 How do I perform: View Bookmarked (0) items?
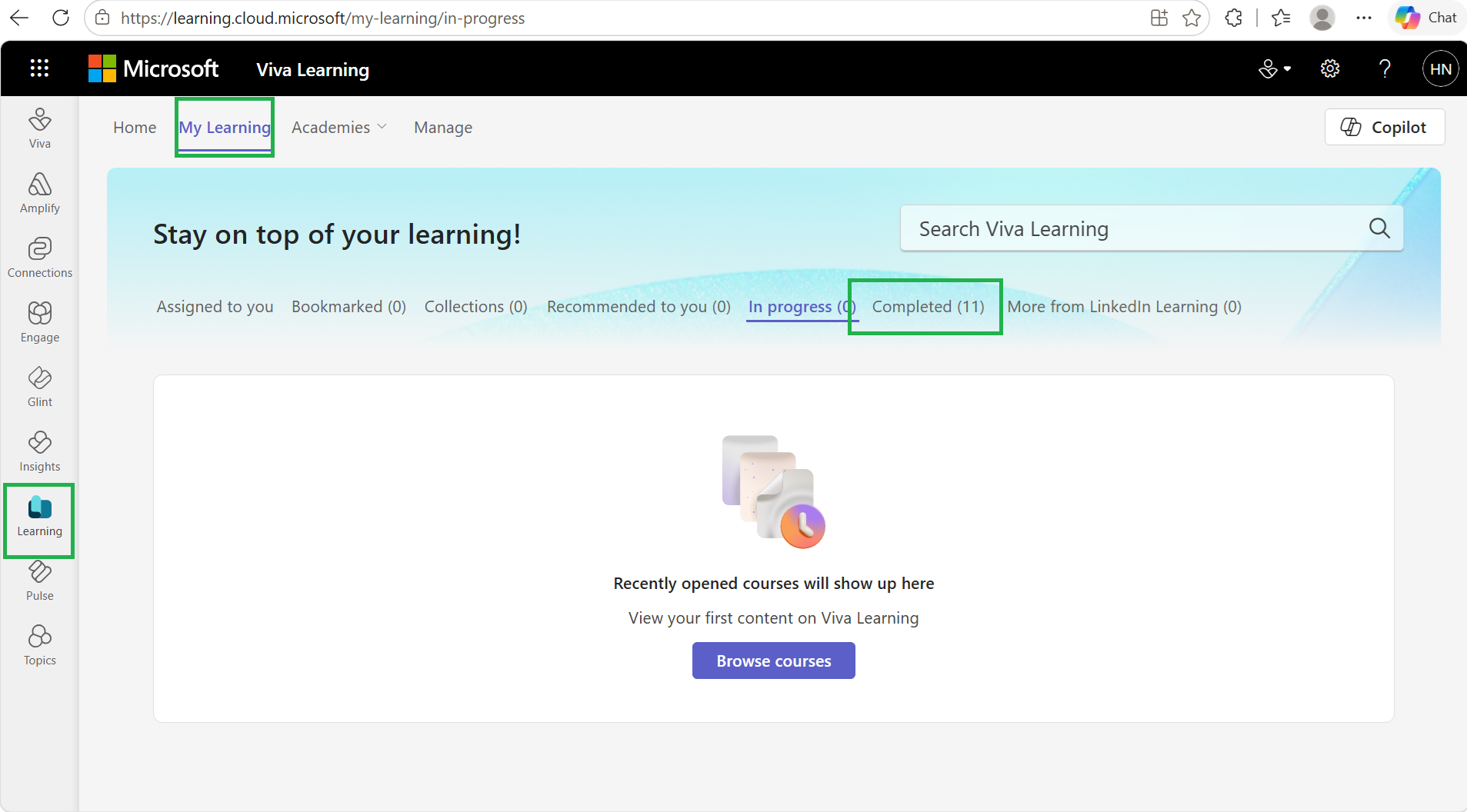tap(348, 307)
